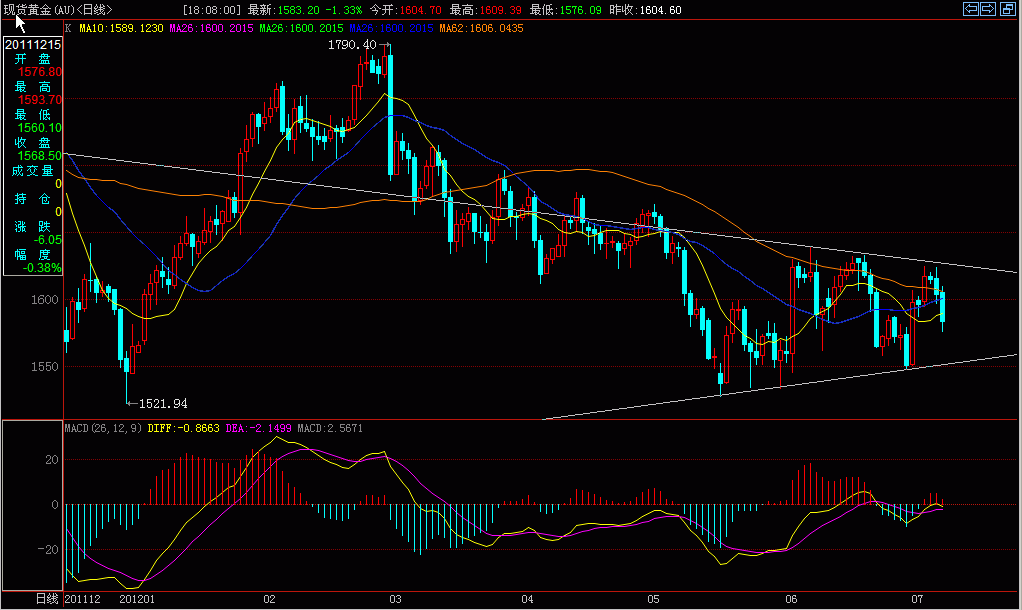The width and height of the screenshot is (1022, 610).
Task: Click the 1521.94 low price annotation
Action: [163, 403]
